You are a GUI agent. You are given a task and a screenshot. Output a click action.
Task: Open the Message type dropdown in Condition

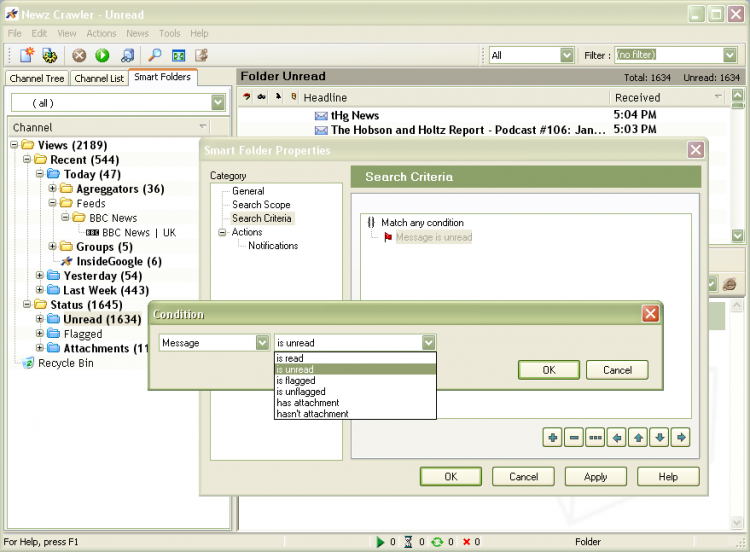pyautogui.click(x=262, y=343)
